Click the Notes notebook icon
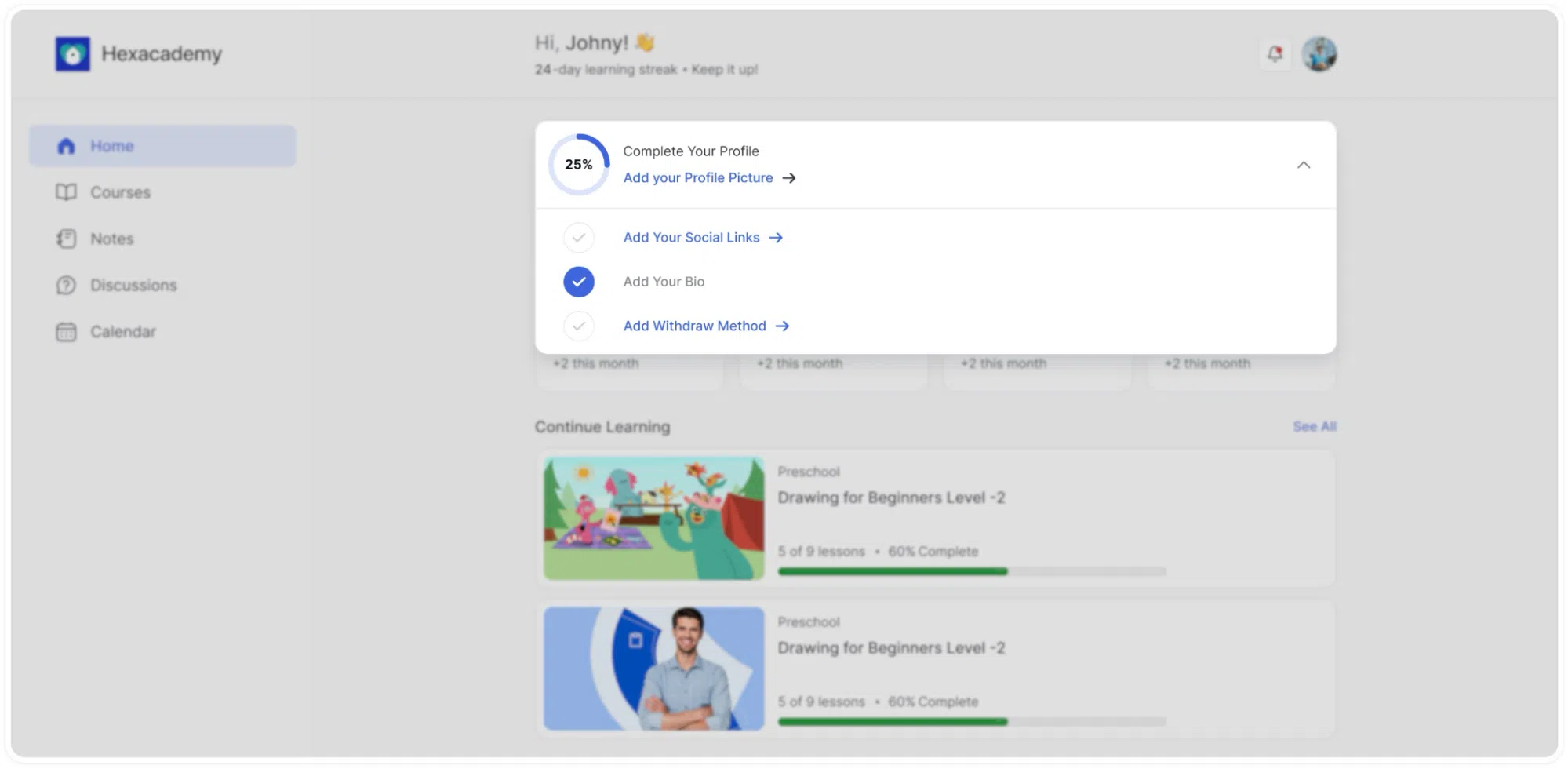 [67, 239]
